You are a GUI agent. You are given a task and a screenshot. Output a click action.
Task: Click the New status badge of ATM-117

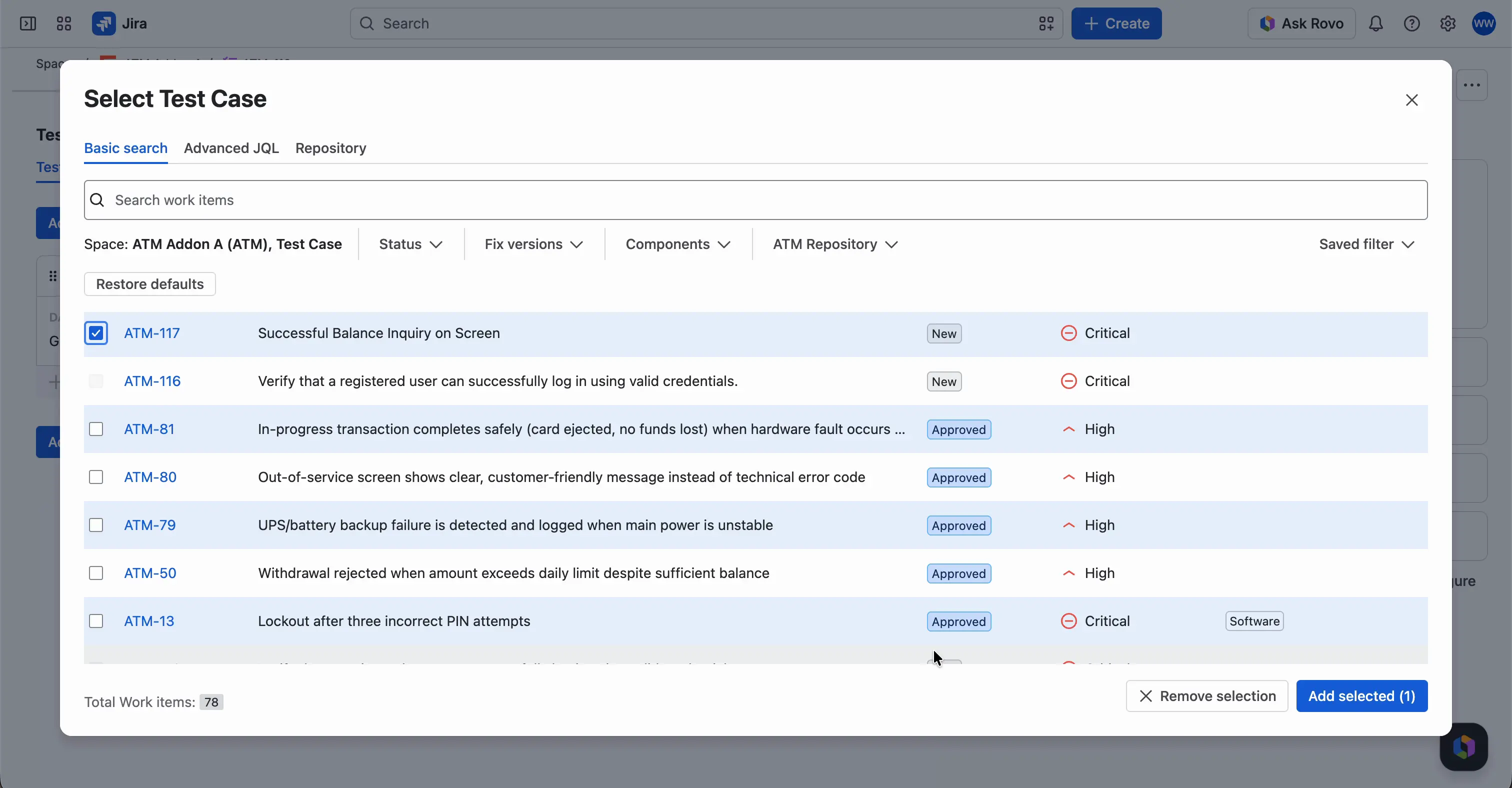[944, 334]
